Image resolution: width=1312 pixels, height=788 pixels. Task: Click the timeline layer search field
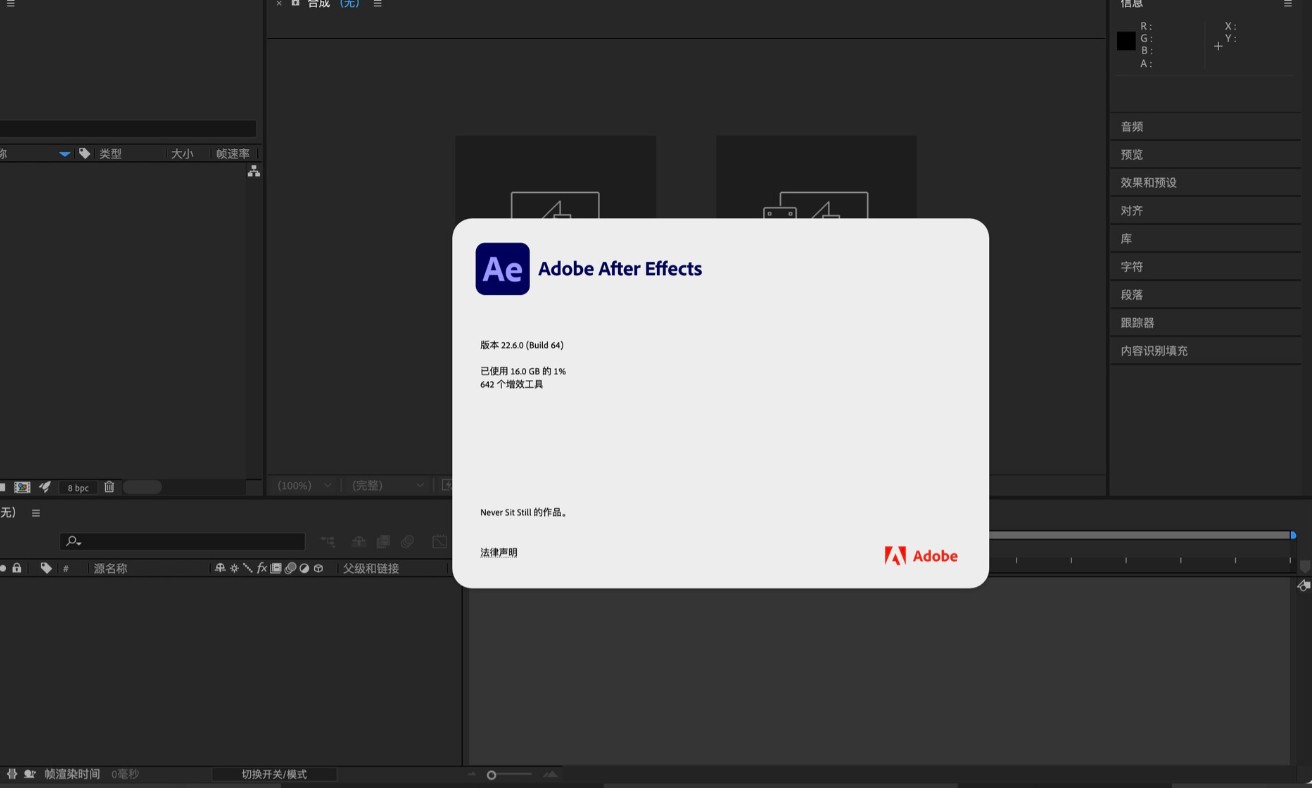[182, 541]
